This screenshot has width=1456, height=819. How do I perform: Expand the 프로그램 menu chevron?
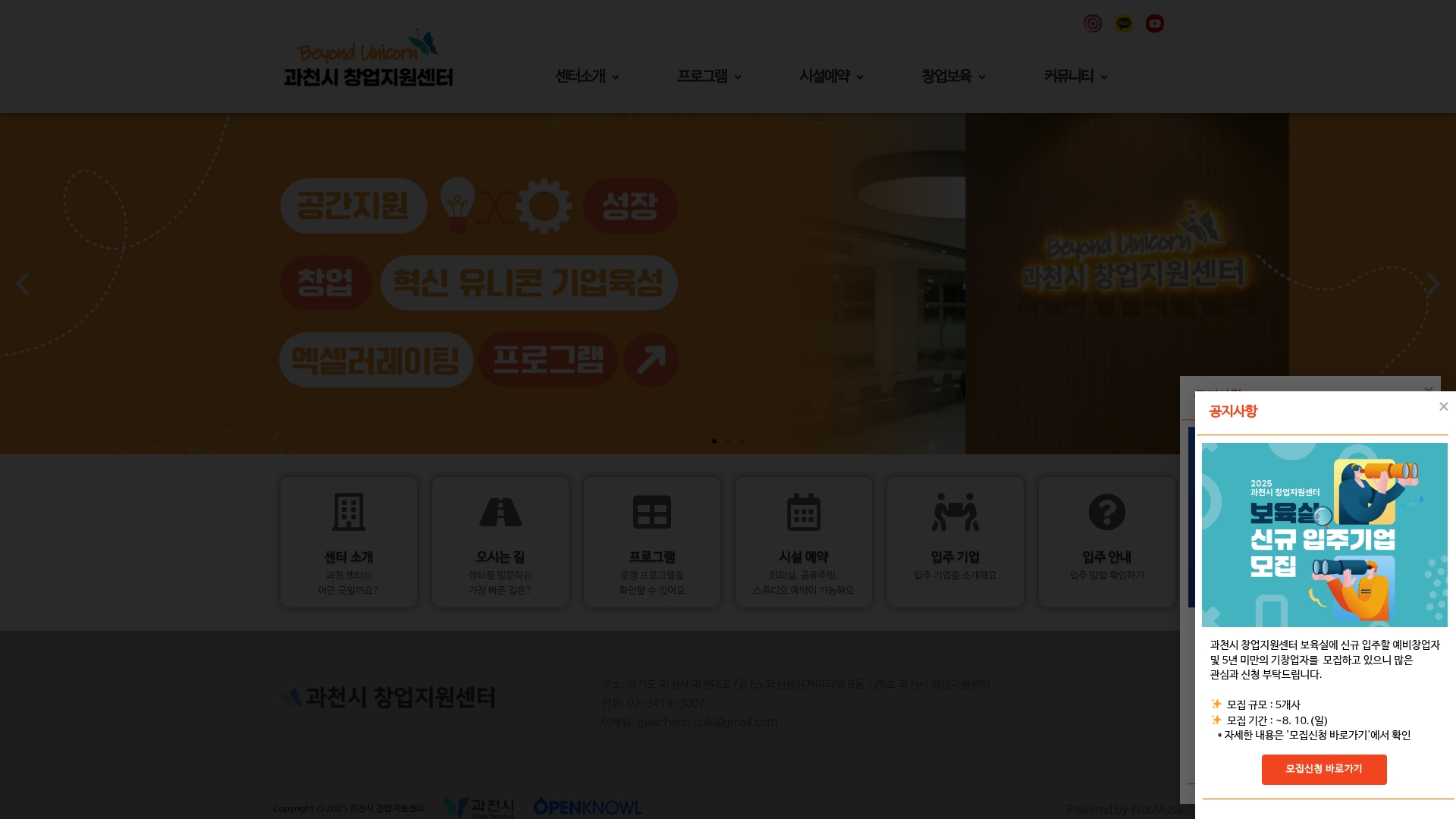(x=738, y=77)
